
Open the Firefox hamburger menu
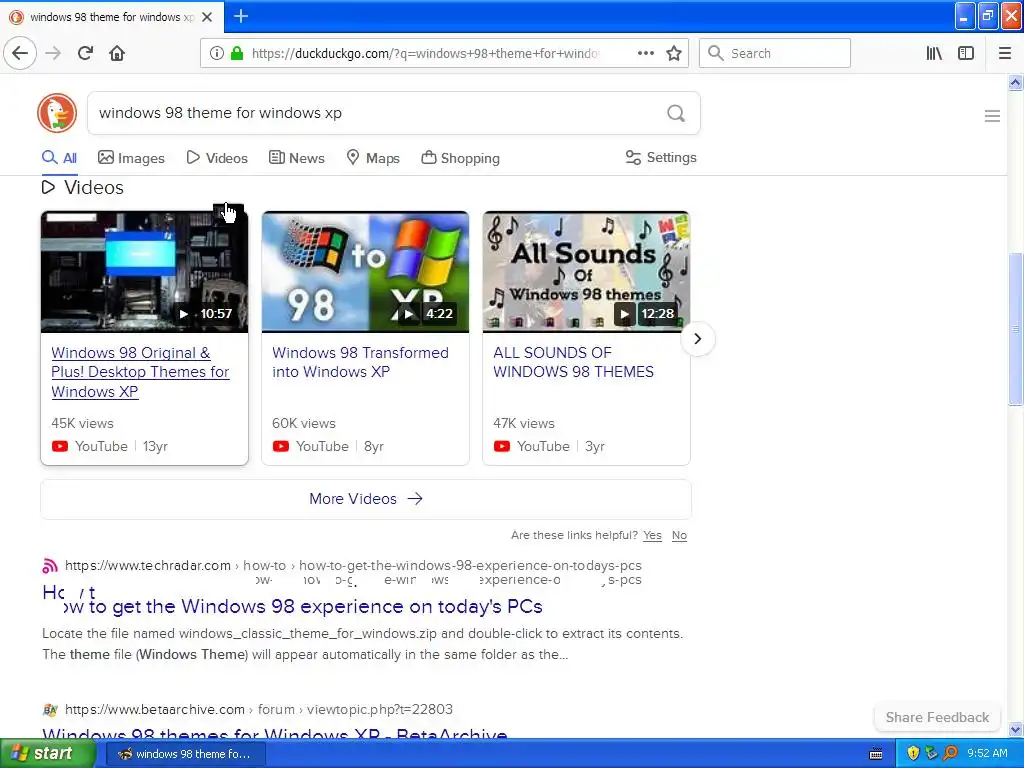pos(1005,53)
